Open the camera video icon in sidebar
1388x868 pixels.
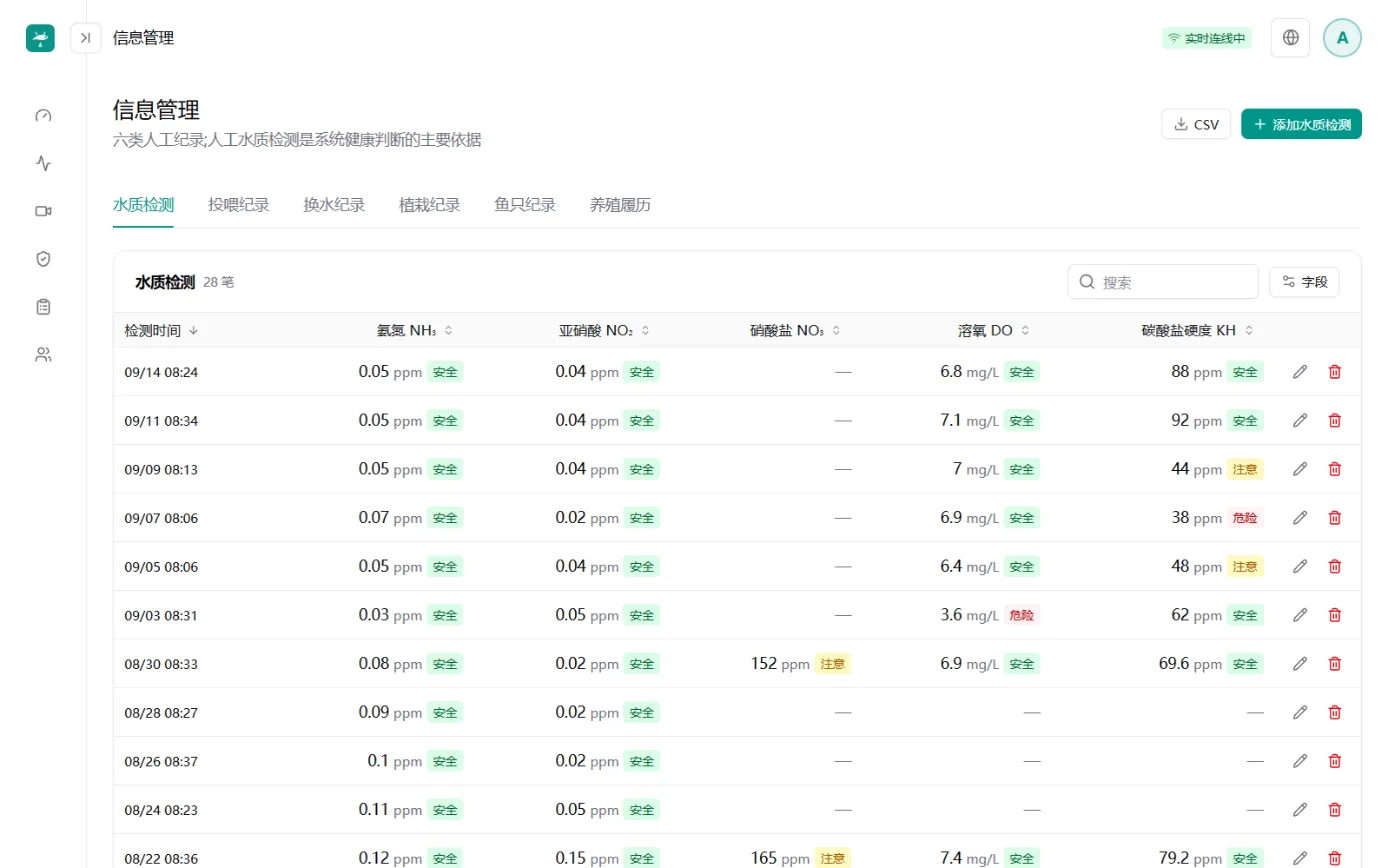(43, 211)
